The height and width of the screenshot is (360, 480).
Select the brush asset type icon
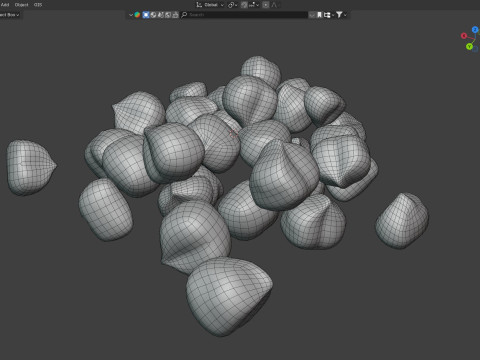click(175, 15)
